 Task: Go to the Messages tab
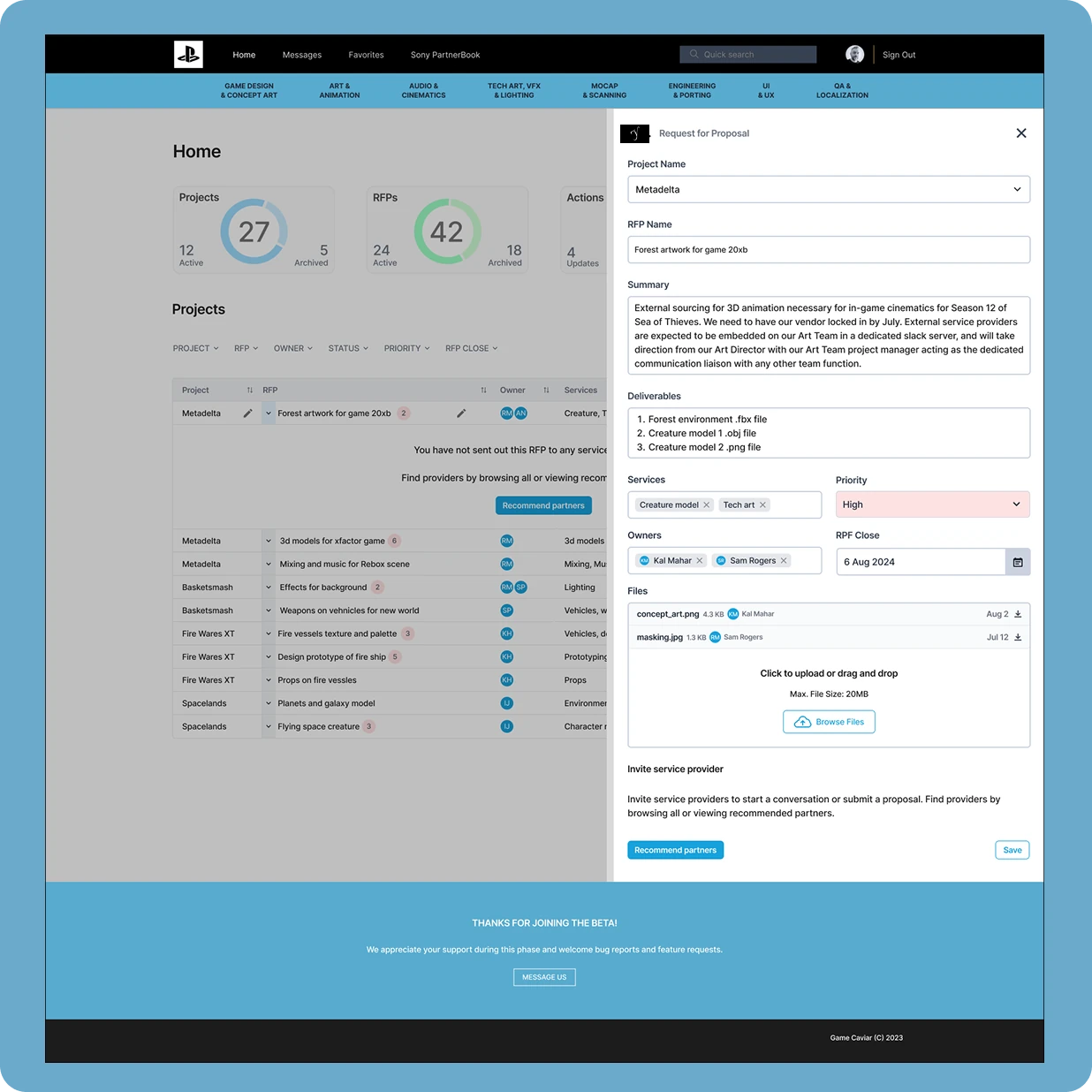click(x=302, y=55)
